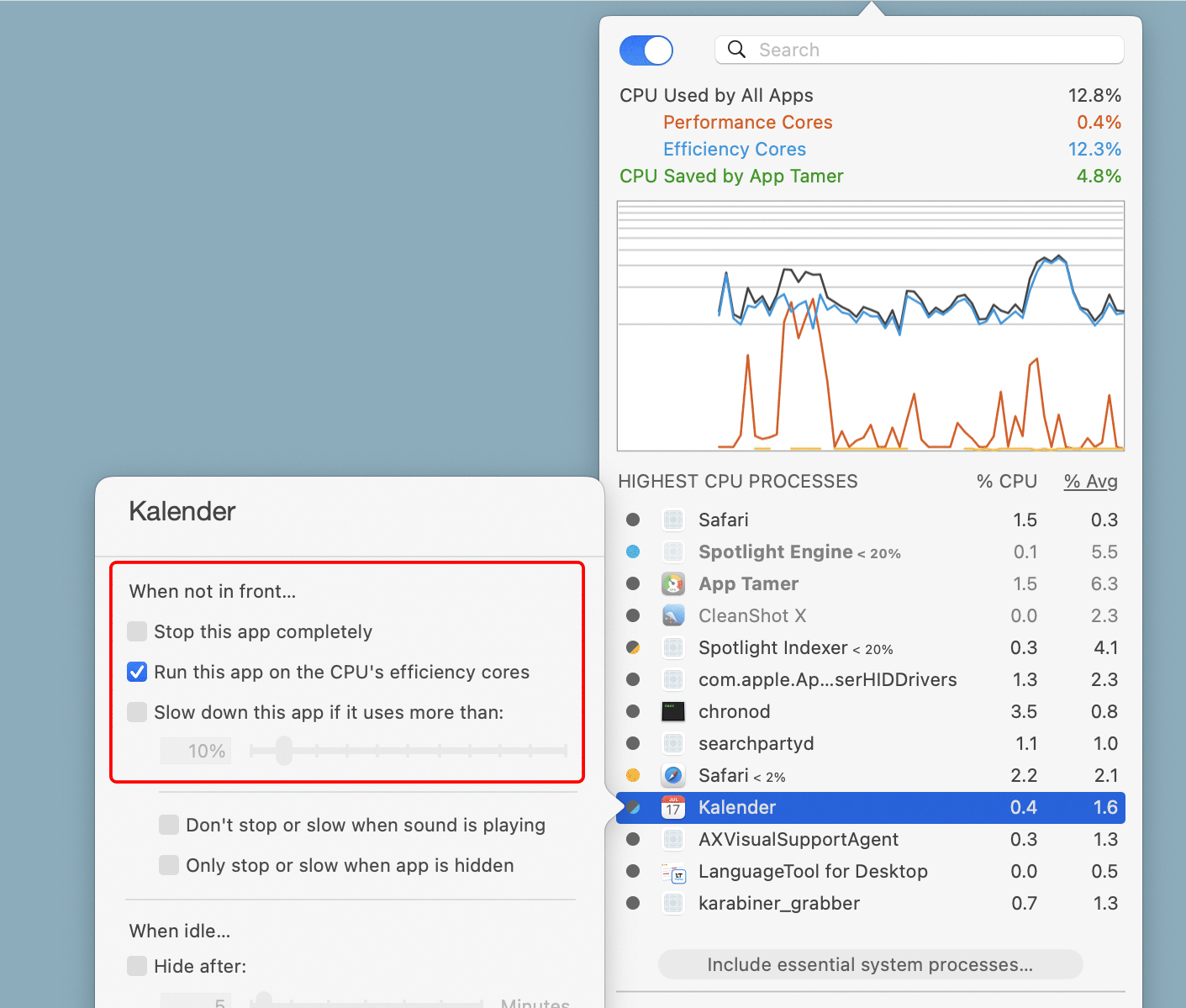Enable the Hide after checkbox
Viewport: 1186px width, 1008px height.
137,966
